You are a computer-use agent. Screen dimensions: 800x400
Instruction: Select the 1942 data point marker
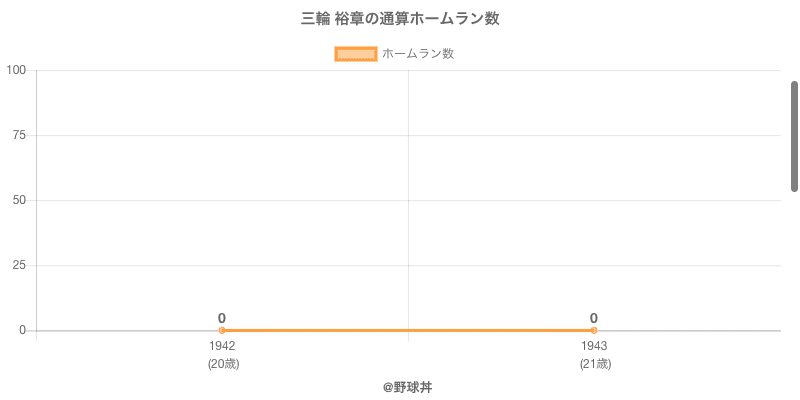pyautogui.click(x=222, y=330)
